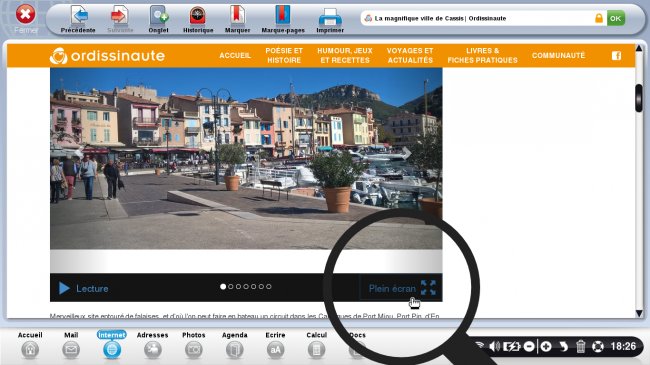Screen dimensions: 650x365
Task: Click the scrollbar up arrow
Action: [x=639, y=49]
